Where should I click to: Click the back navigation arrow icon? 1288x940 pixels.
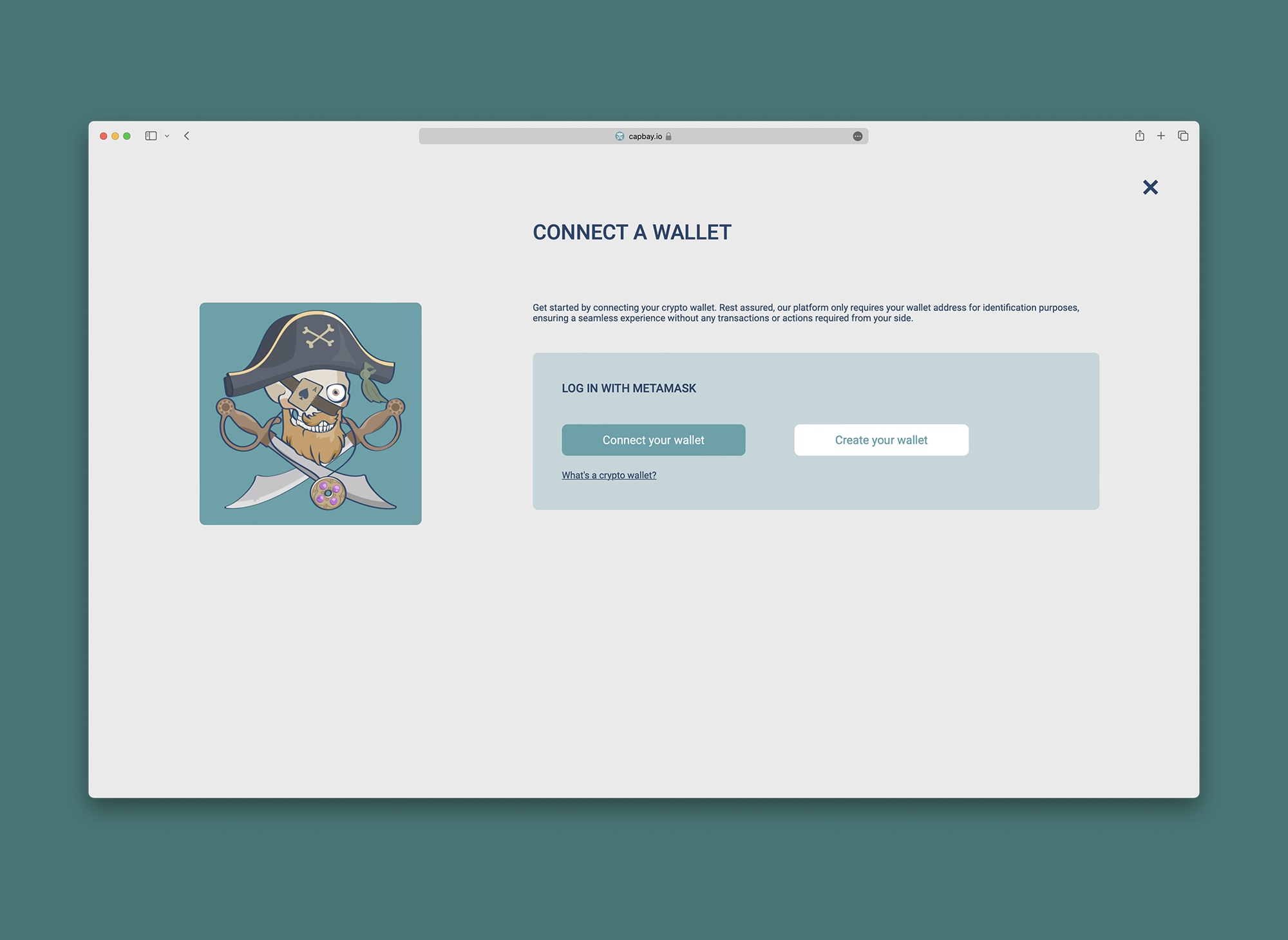click(x=186, y=136)
